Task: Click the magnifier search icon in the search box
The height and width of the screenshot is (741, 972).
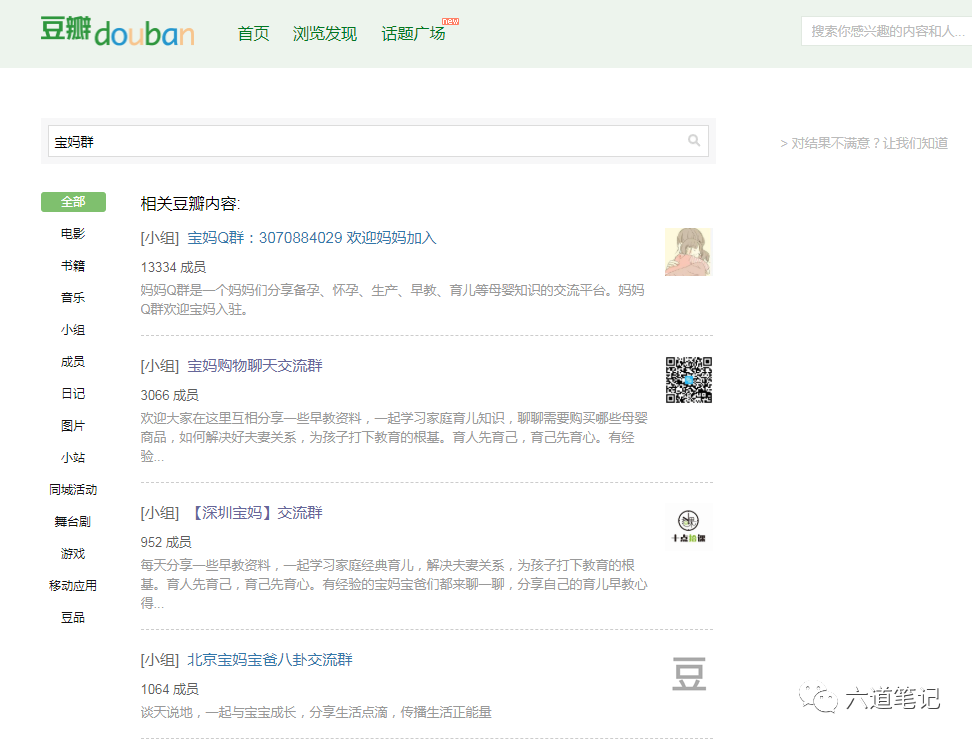Action: point(694,141)
